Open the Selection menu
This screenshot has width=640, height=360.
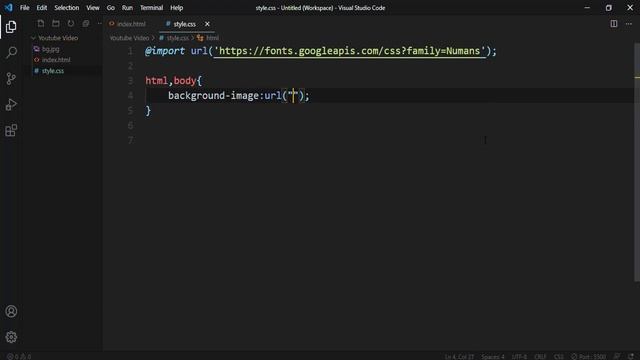tap(67, 8)
